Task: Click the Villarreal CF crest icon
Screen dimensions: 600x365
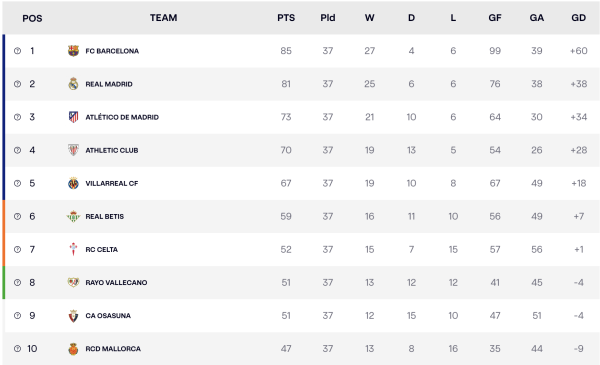Action: click(x=73, y=183)
